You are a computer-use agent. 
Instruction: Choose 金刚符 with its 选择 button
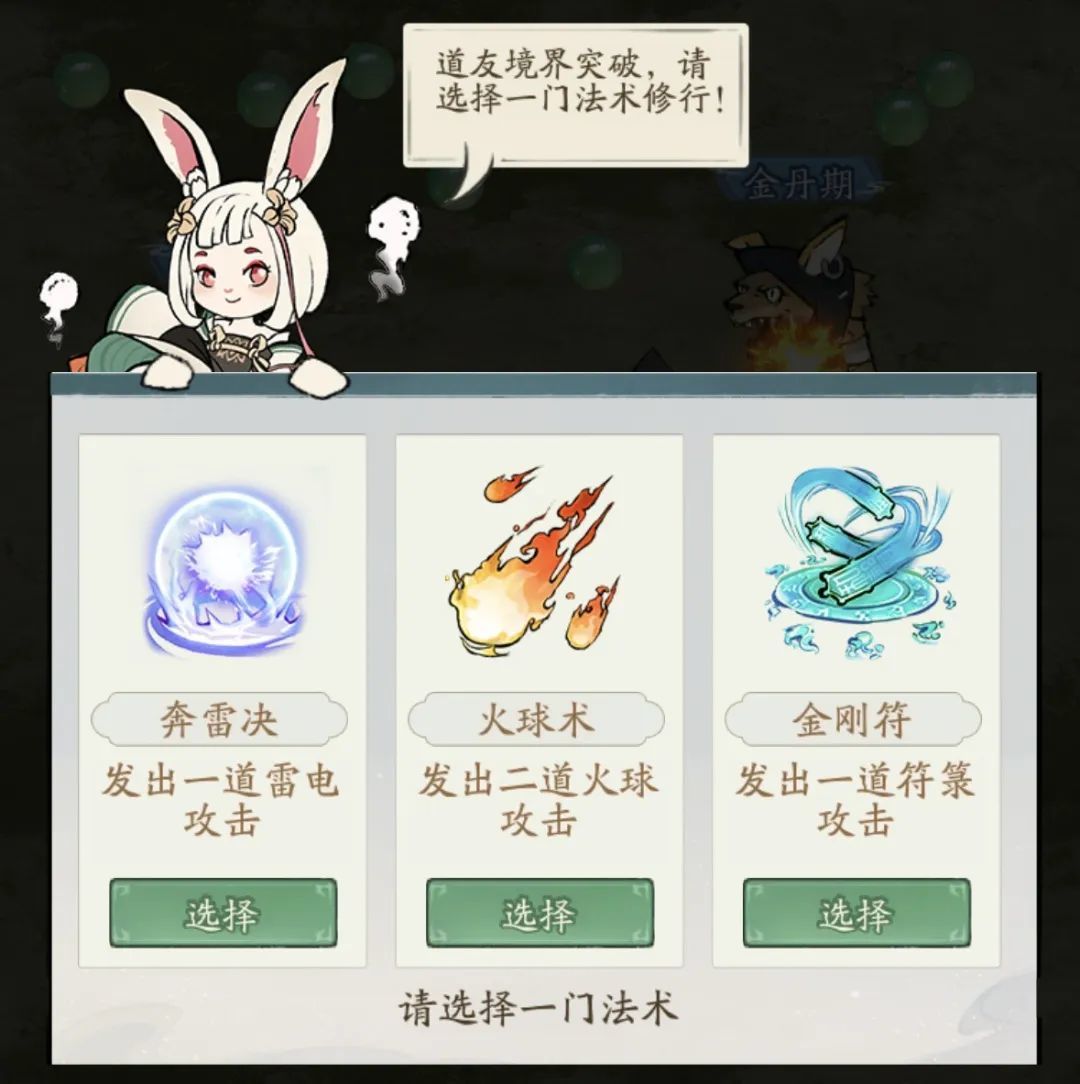(x=856, y=913)
